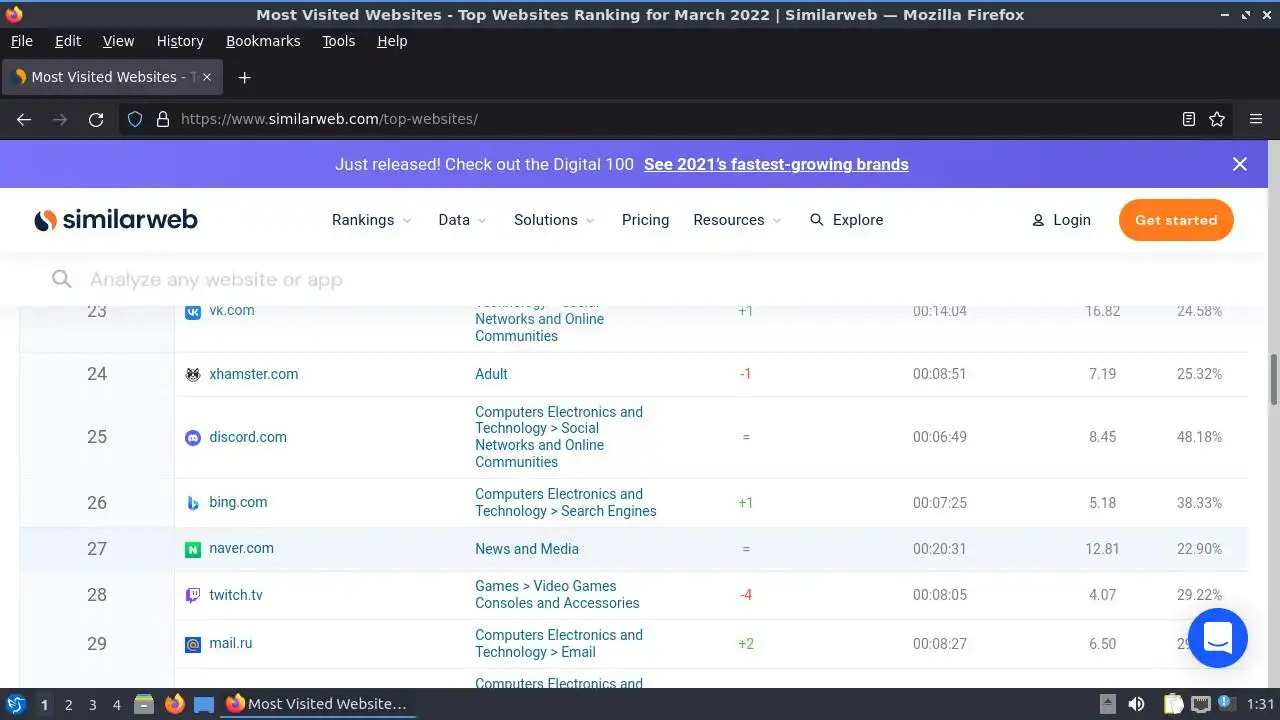Open the Help menu
The height and width of the screenshot is (720, 1280).
(x=392, y=41)
